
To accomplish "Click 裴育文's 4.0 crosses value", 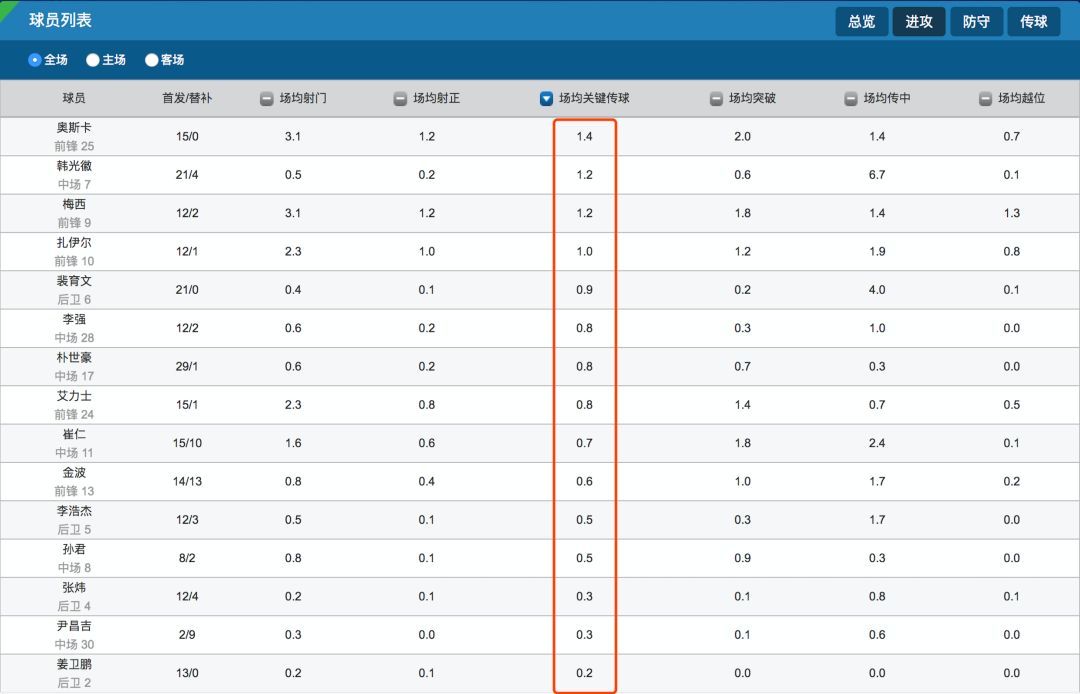I will point(877,290).
